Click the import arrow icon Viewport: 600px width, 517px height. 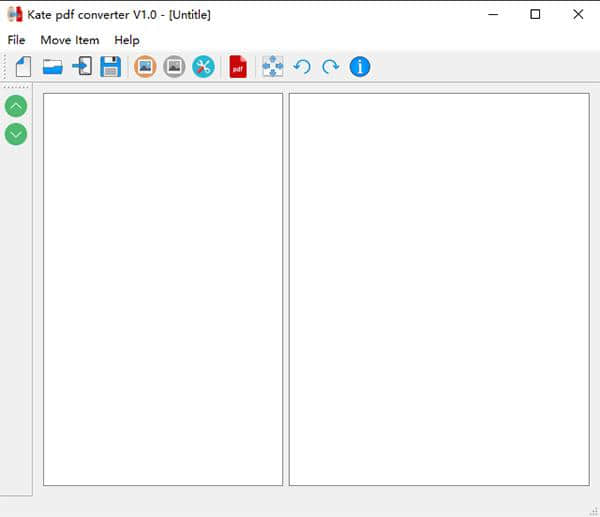(82, 67)
